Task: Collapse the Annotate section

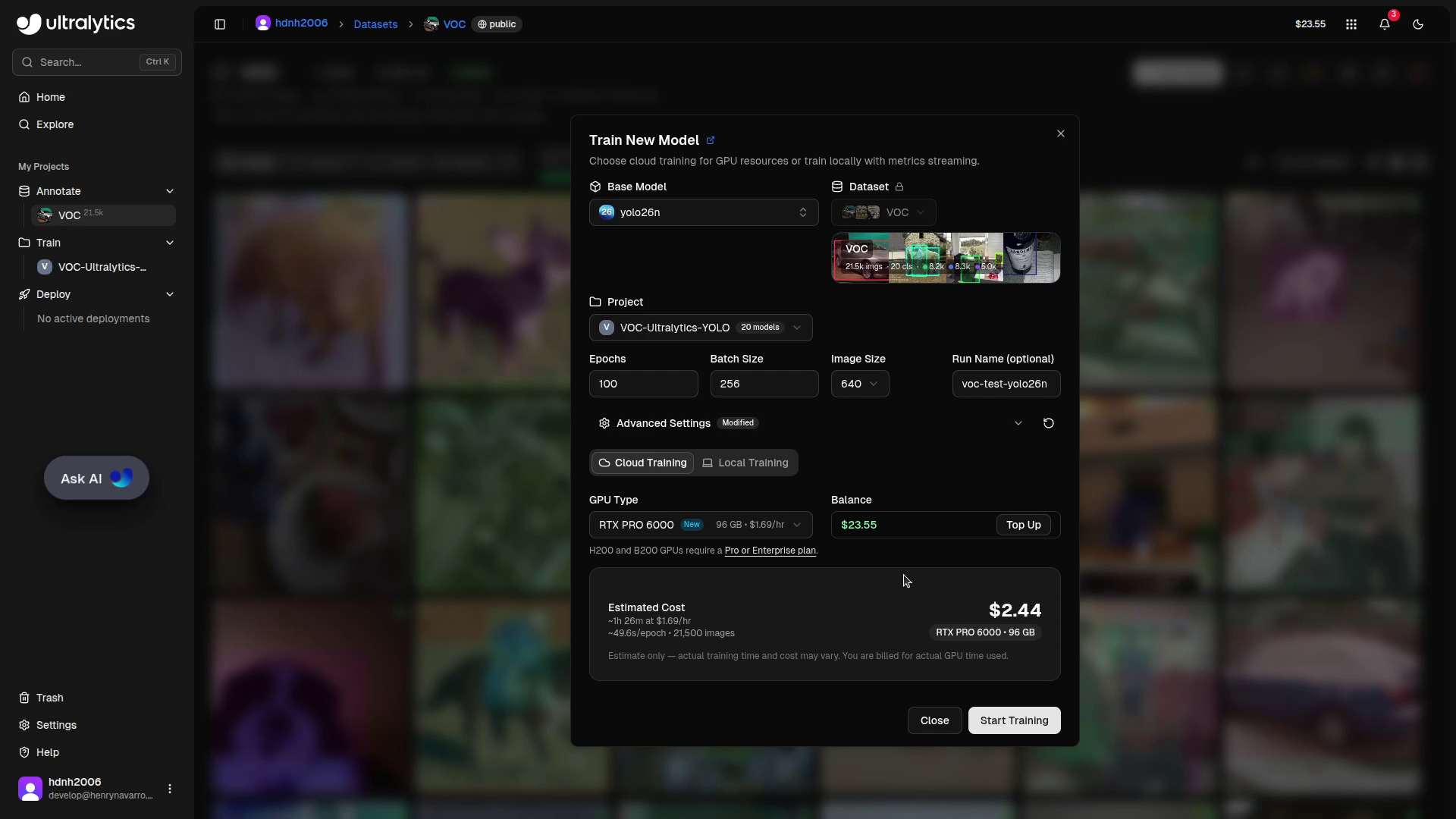Action: pyautogui.click(x=170, y=191)
